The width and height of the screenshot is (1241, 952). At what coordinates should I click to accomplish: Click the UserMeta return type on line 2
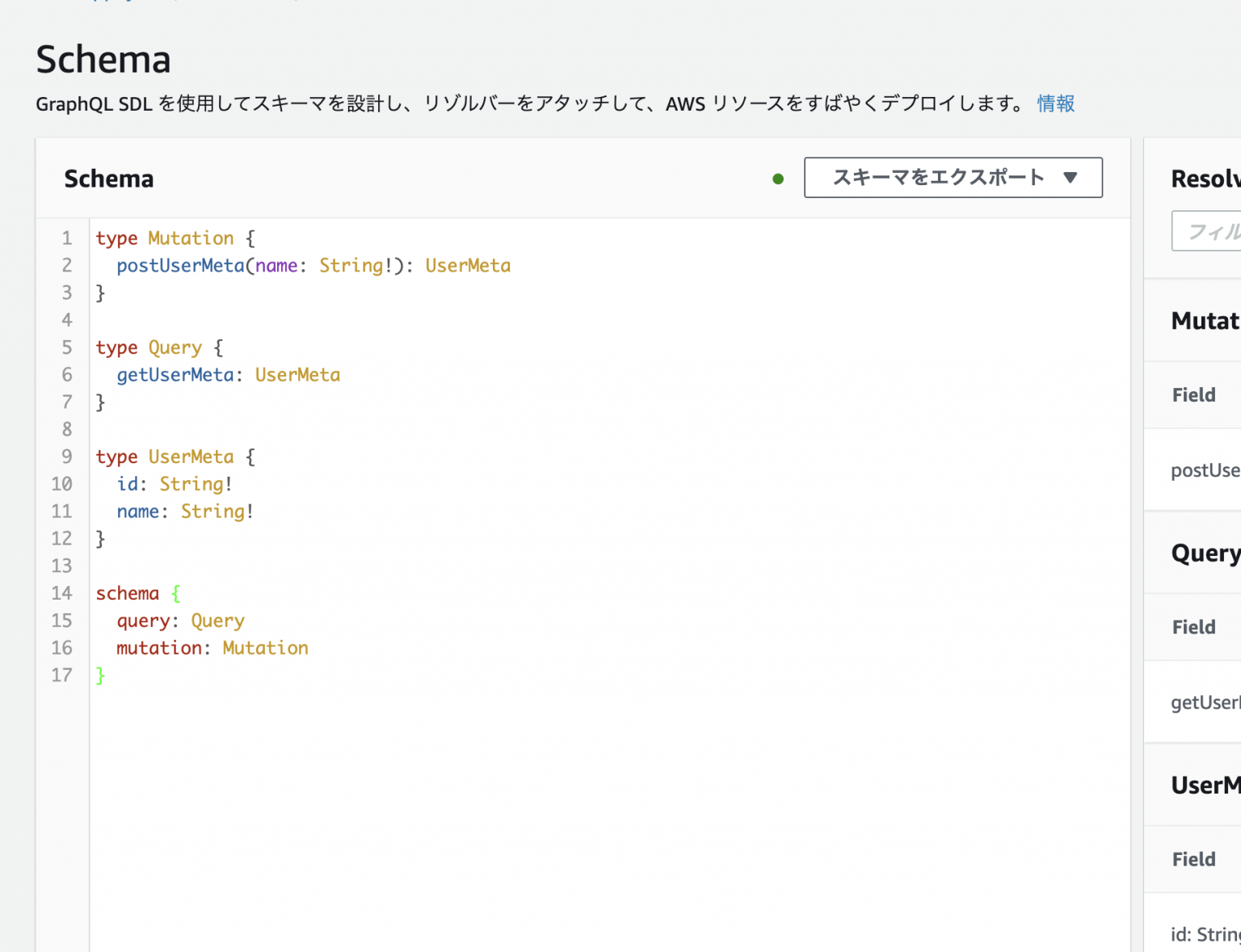coord(468,265)
